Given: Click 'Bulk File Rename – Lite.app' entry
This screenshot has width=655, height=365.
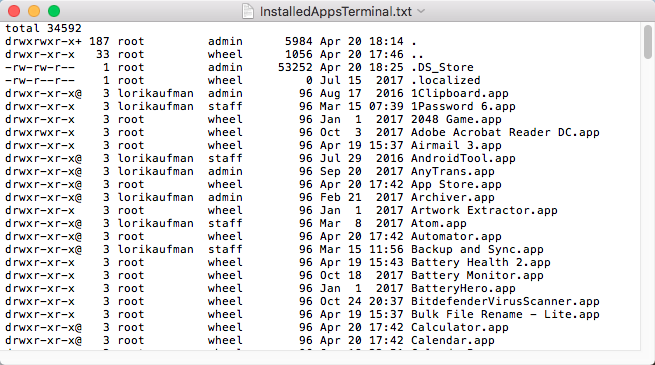Looking at the screenshot, I should pyautogui.click(x=505, y=314).
